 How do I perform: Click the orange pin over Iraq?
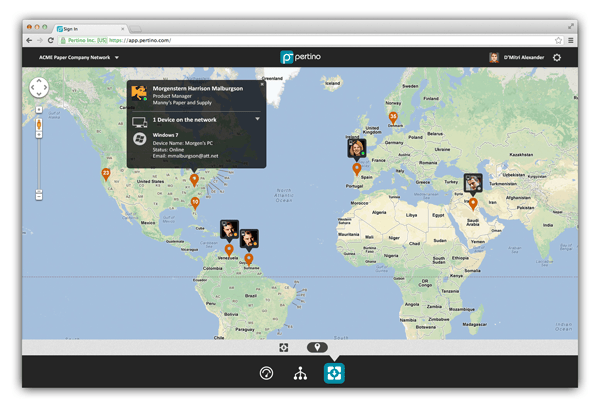click(473, 204)
